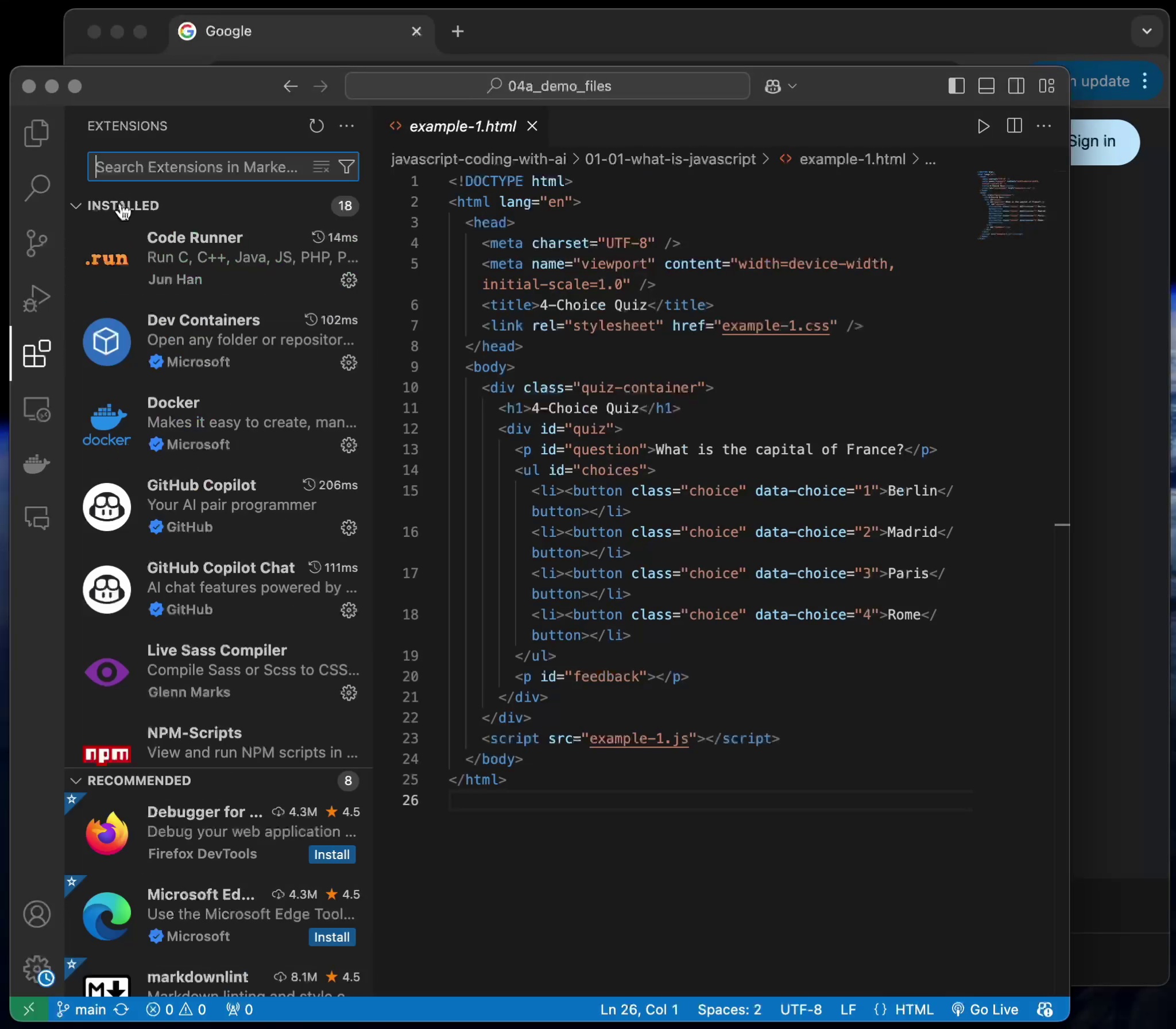Image resolution: width=1176 pixels, height=1029 pixels.
Task: Refresh the extensions list
Action: [x=316, y=126]
